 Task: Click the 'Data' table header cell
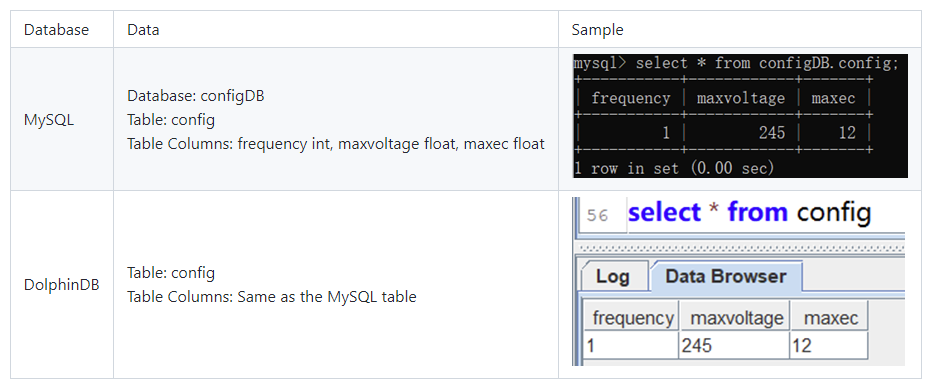pyautogui.click(x=336, y=29)
